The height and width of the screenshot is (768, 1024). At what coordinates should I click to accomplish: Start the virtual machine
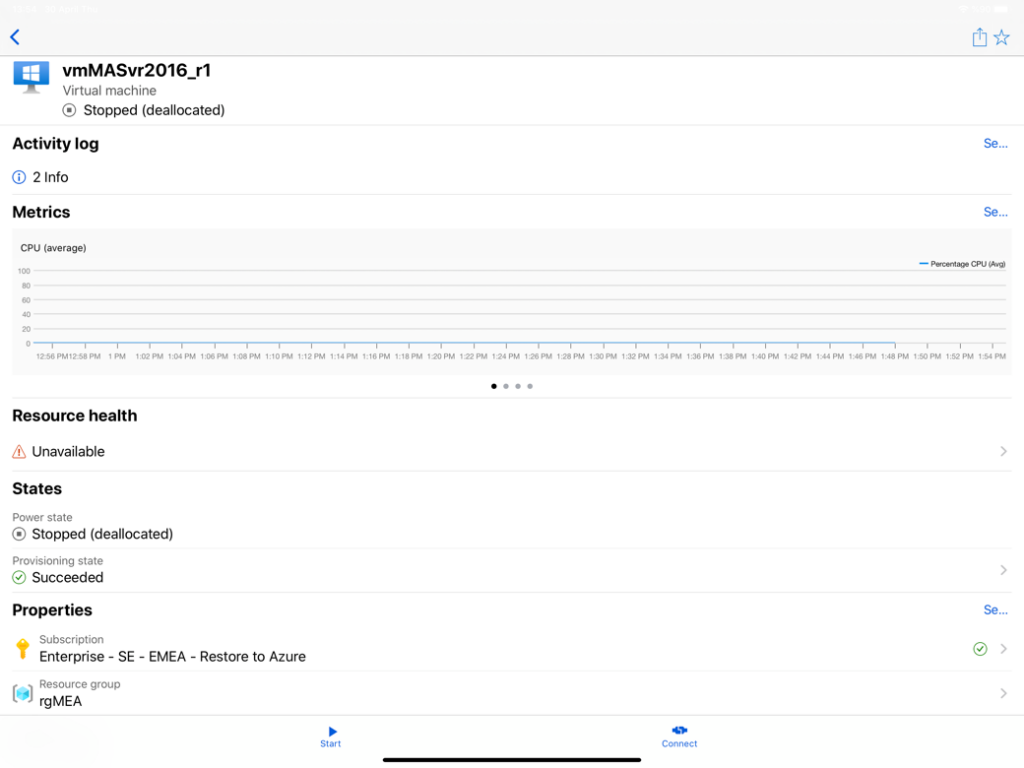pyautogui.click(x=331, y=737)
